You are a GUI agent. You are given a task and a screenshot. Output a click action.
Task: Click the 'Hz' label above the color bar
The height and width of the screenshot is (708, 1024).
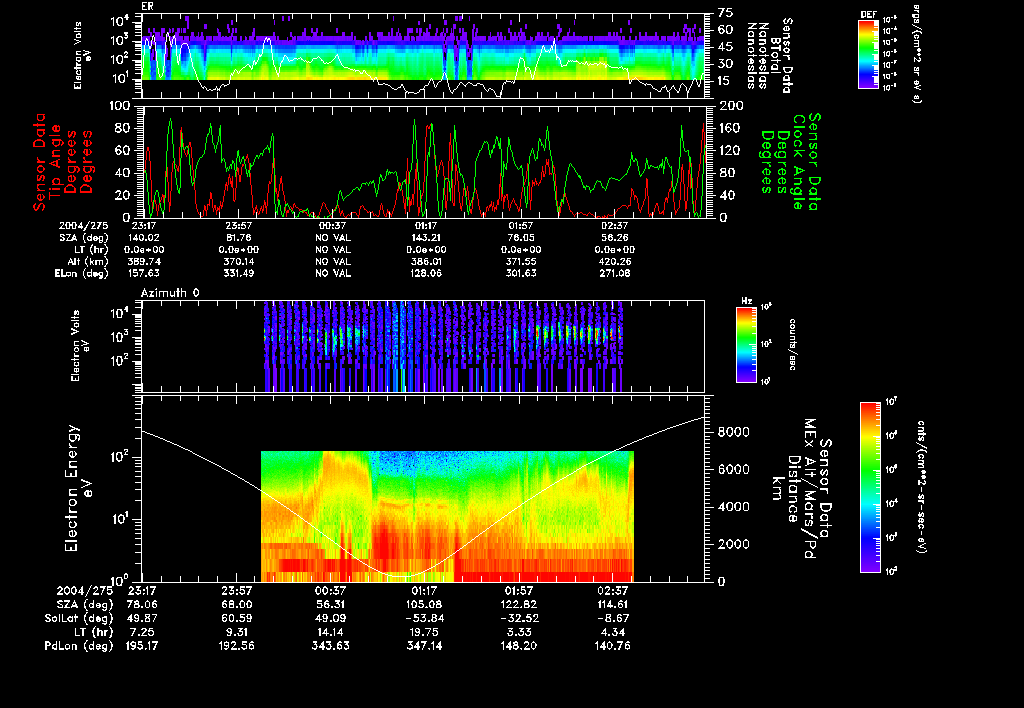click(746, 301)
